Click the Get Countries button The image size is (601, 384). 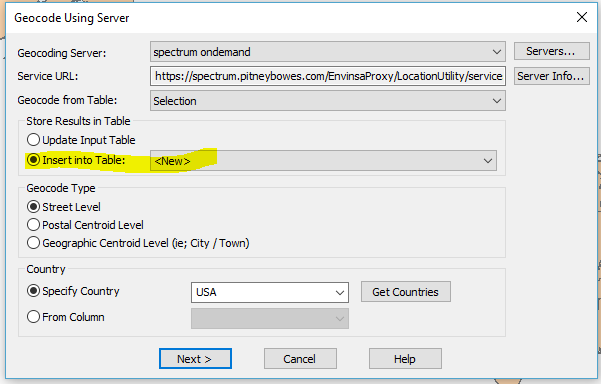[x=406, y=292]
